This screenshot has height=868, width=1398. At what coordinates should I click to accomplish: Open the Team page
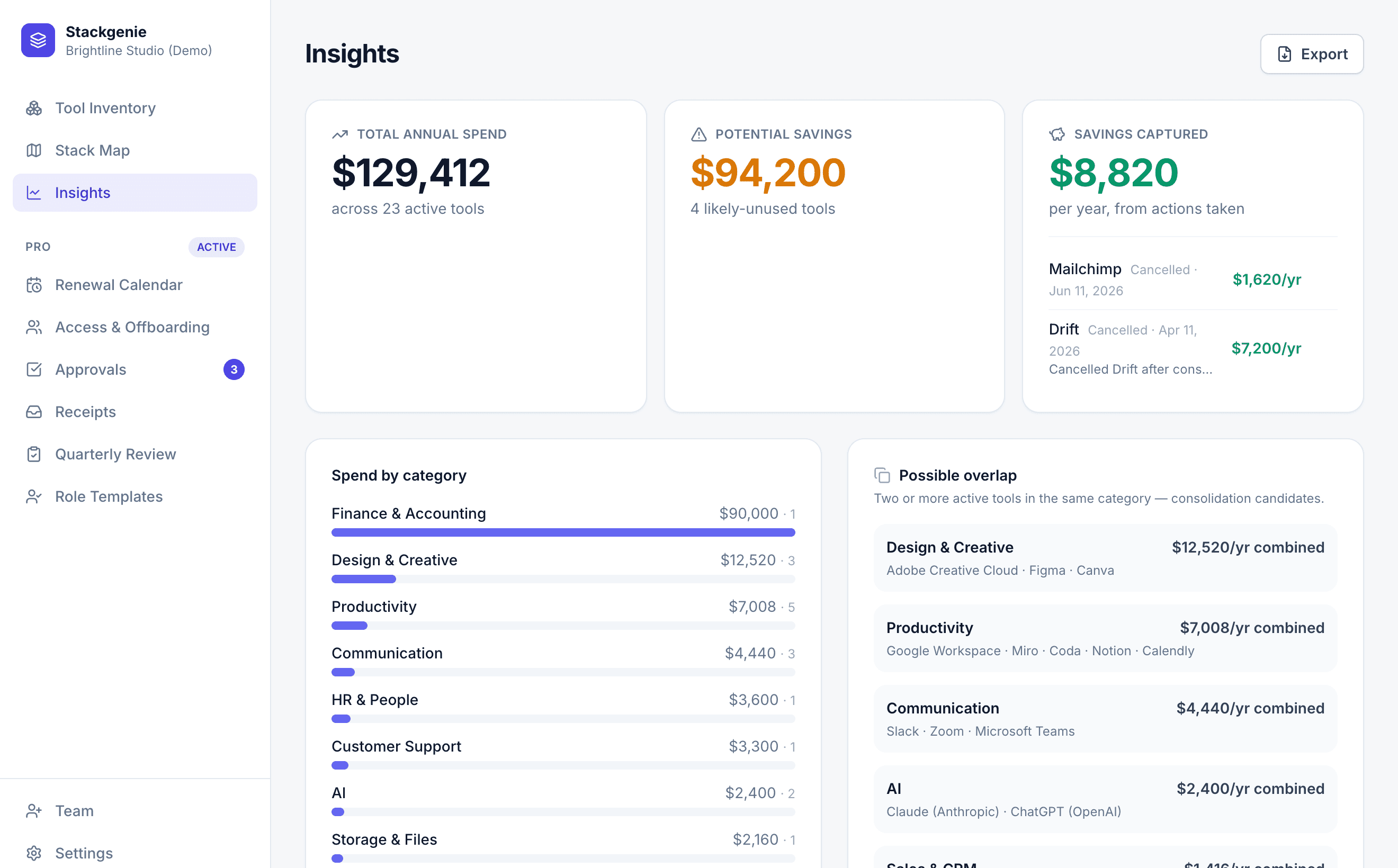pos(135,811)
